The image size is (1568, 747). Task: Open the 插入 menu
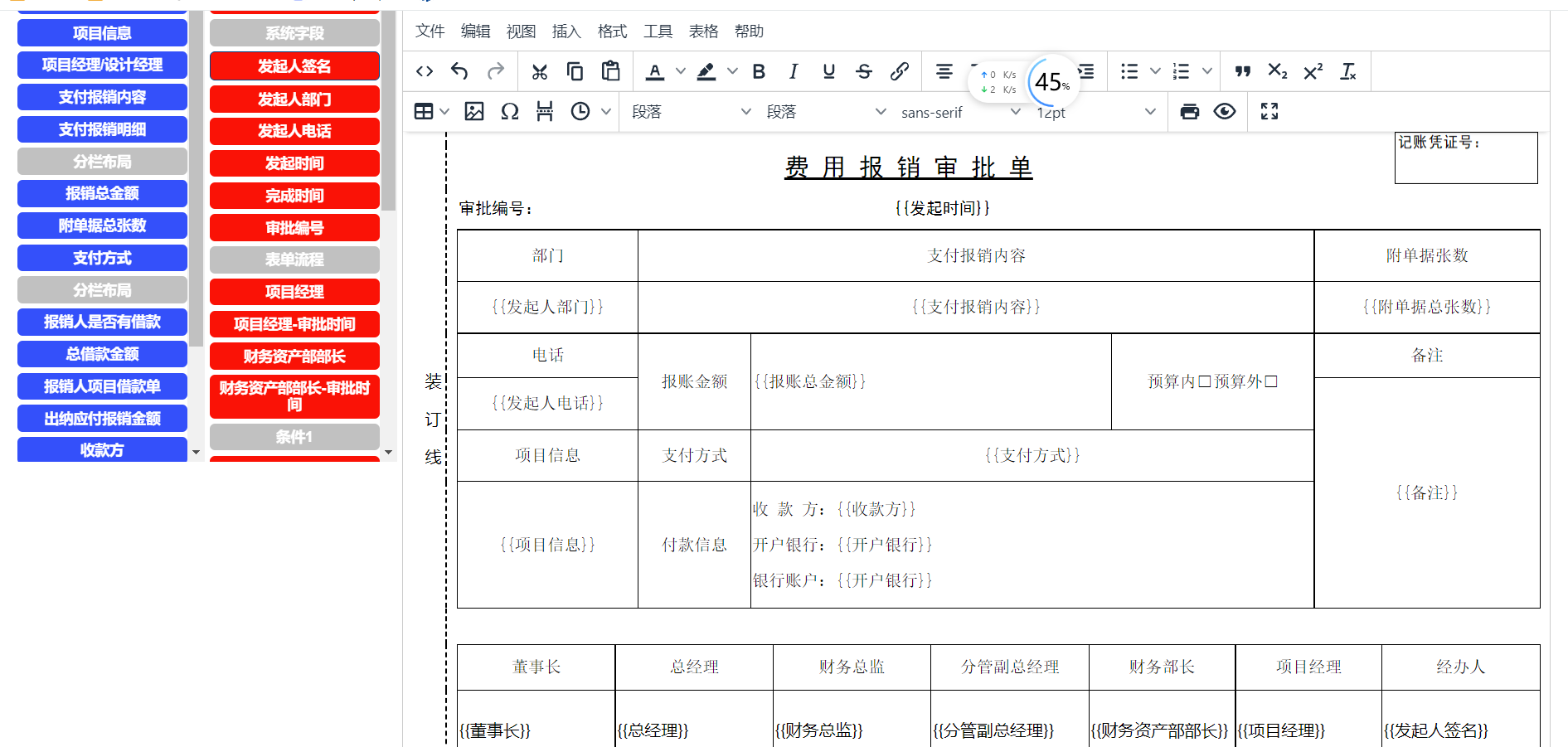(566, 32)
